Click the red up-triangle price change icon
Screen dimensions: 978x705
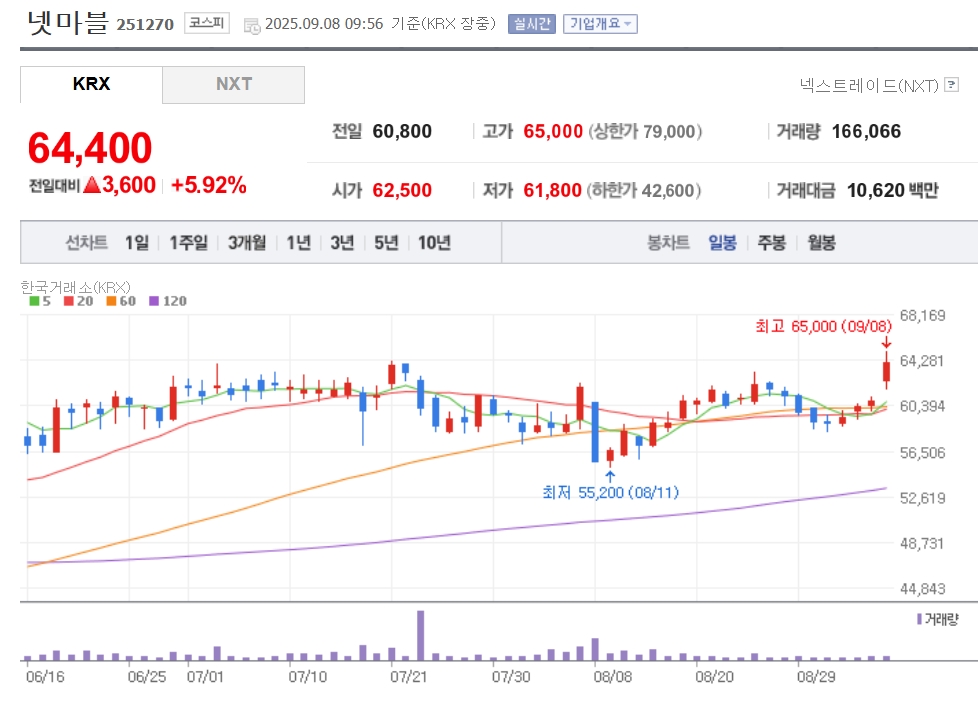tap(92, 185)
